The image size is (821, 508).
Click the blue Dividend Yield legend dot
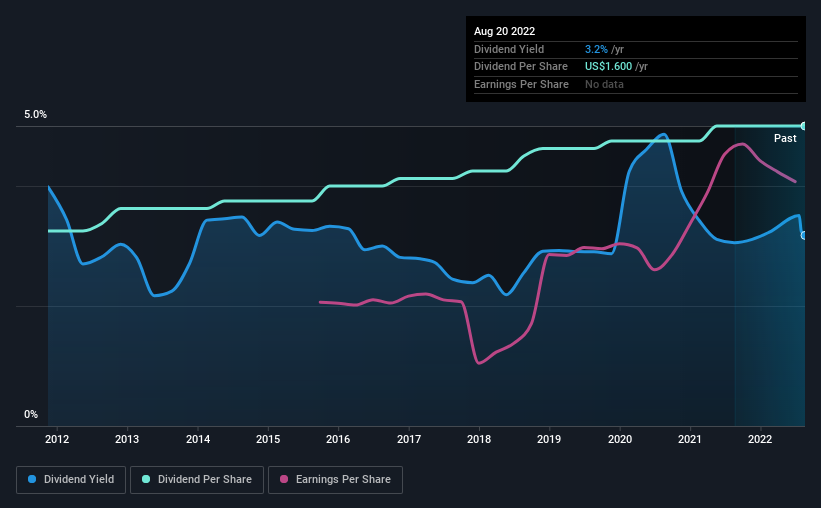pyautogui.click(x=32, y=479)
